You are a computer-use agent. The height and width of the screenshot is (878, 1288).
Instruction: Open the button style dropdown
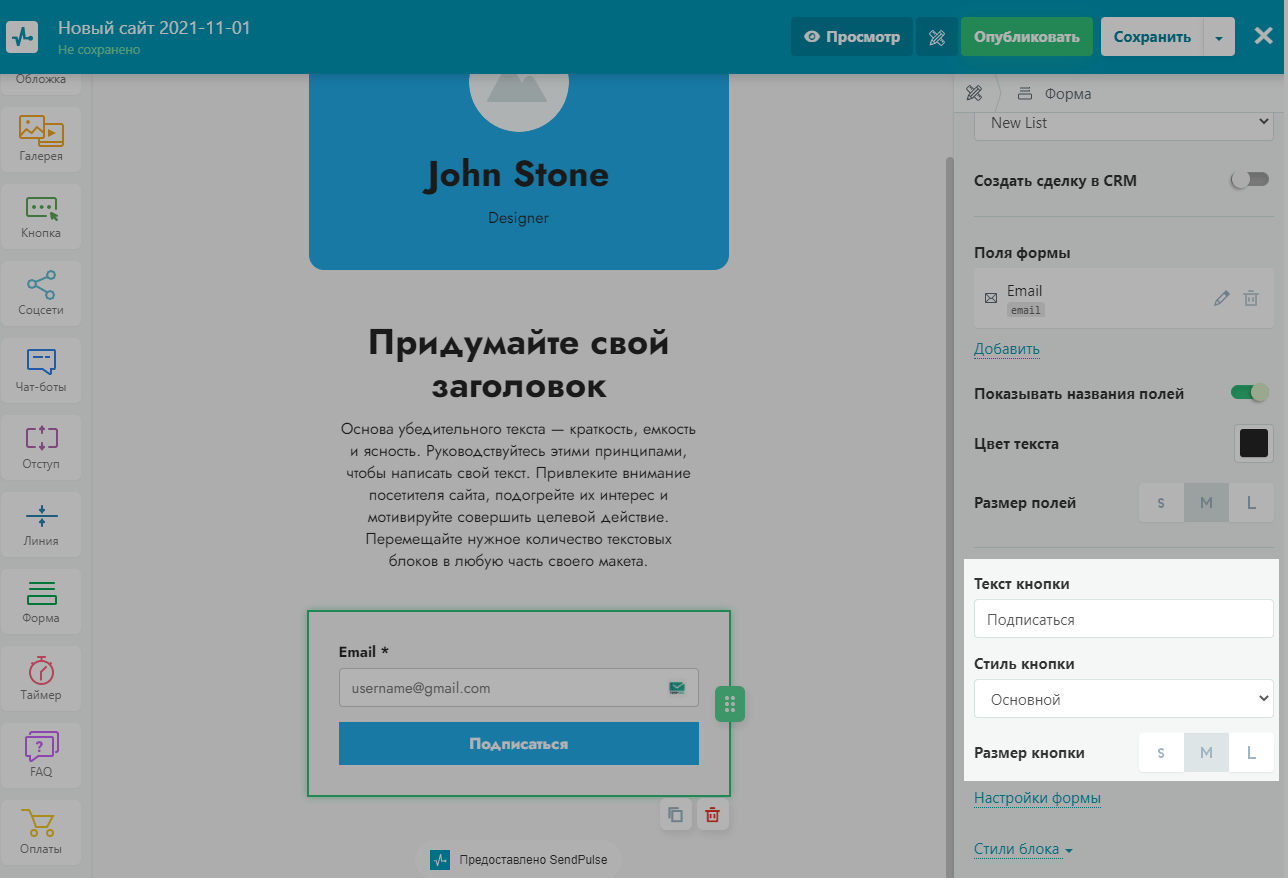(1124, 699)
